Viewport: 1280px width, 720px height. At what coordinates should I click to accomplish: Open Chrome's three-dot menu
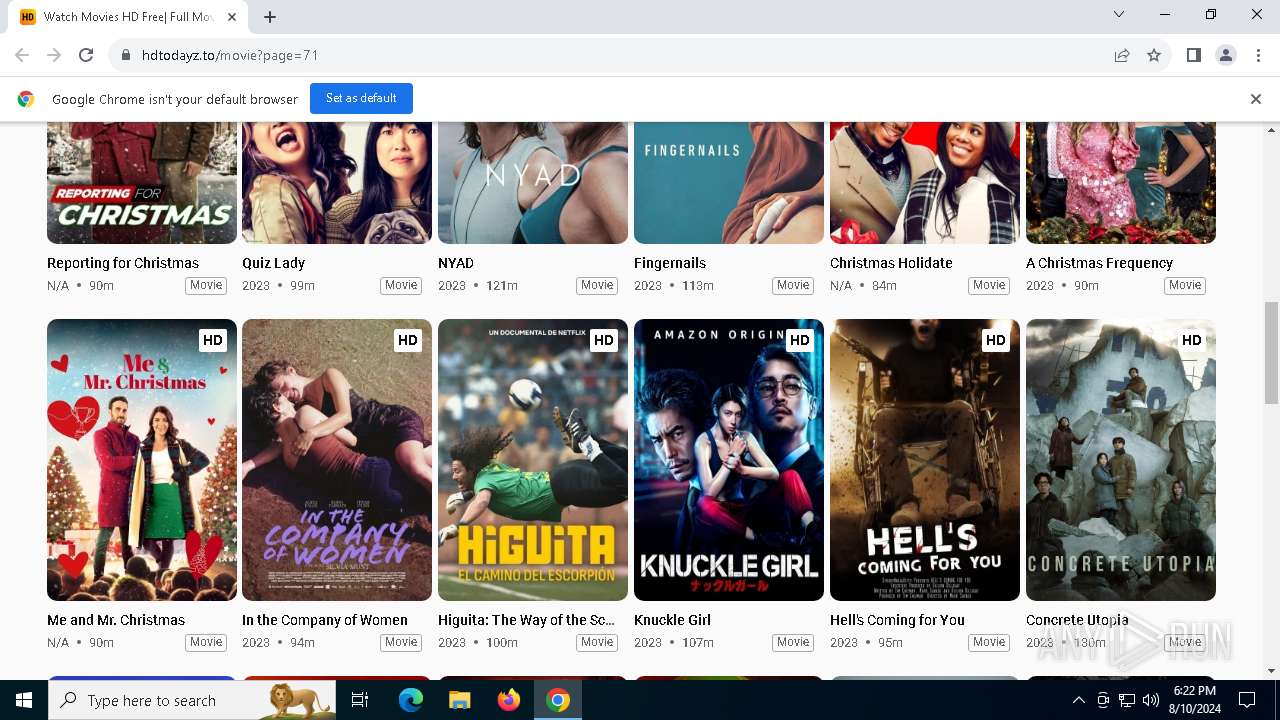coord(1258,56)
